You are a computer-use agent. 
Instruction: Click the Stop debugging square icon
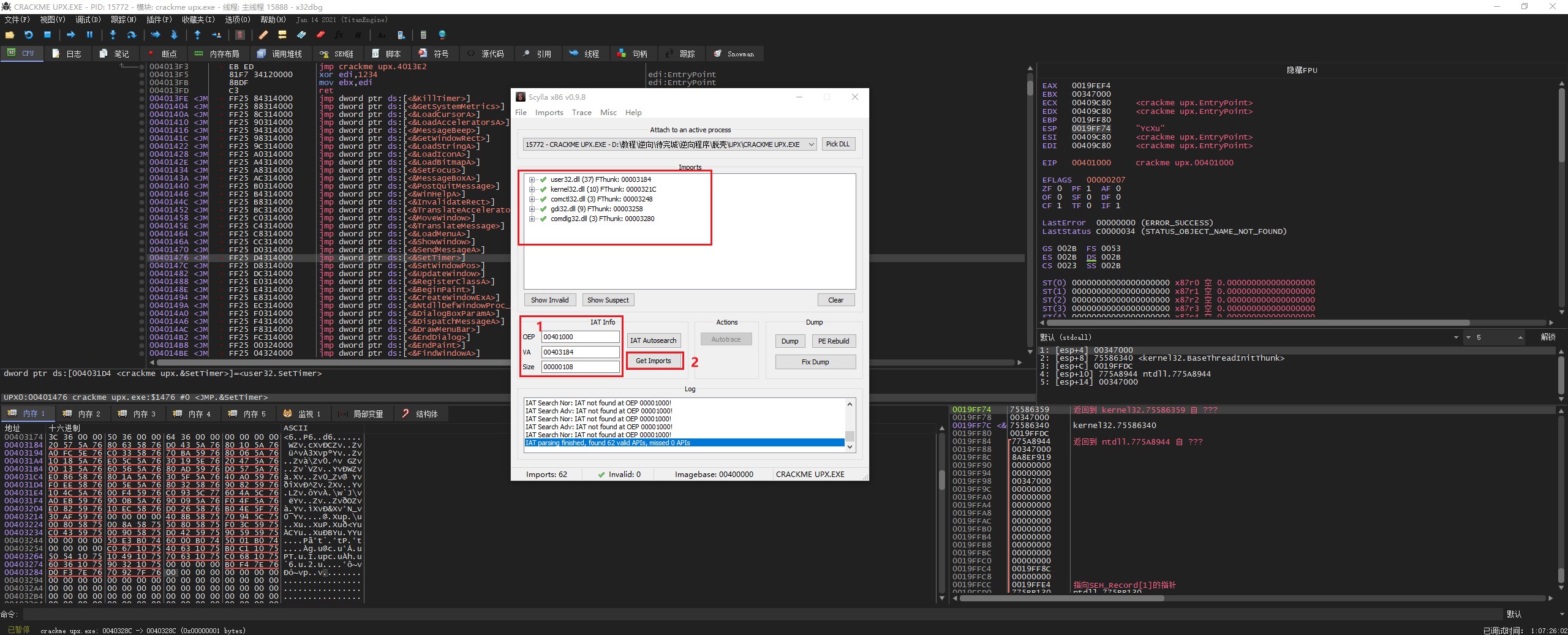47,35
